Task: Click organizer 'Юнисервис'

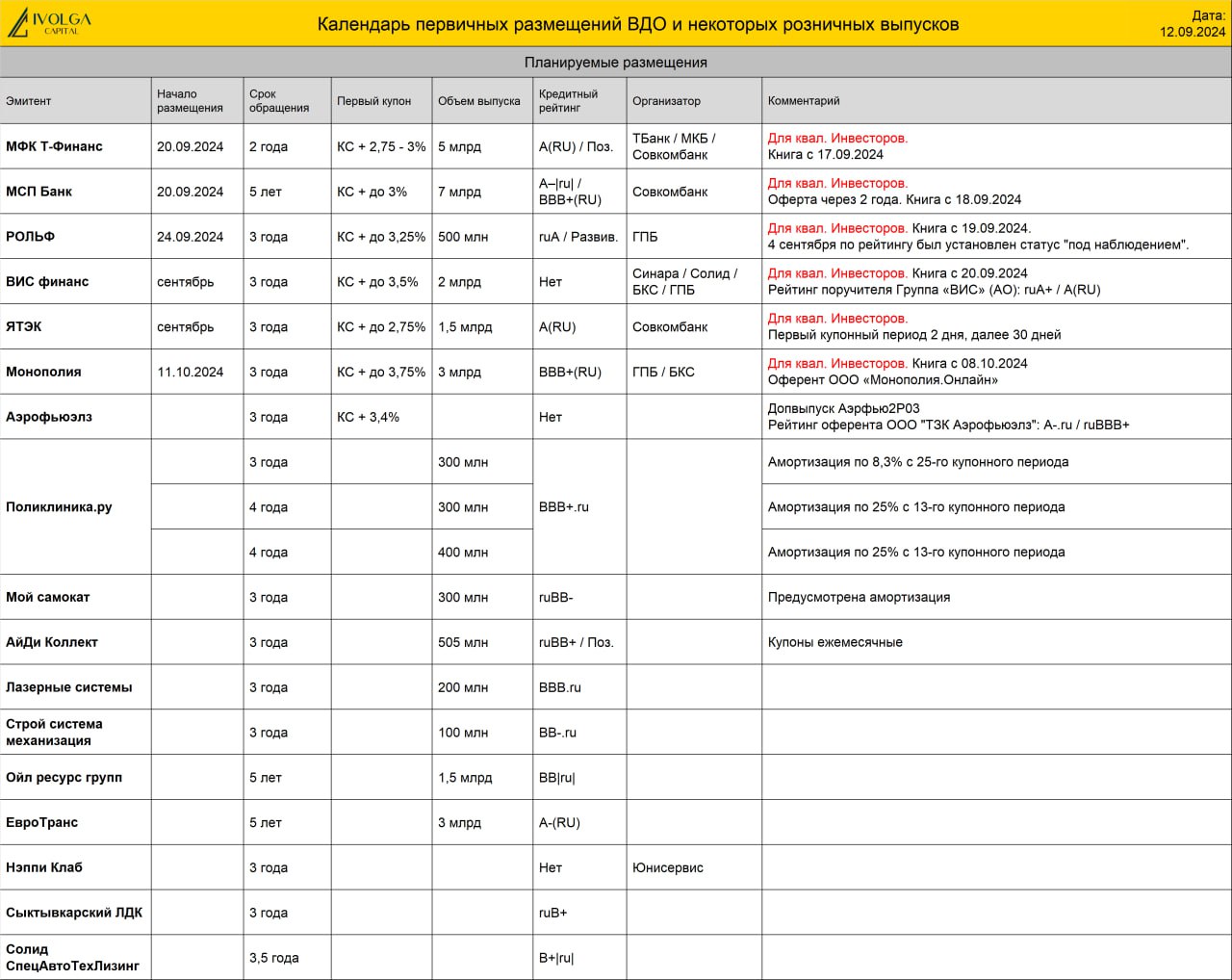Action: tap(667, 867)
